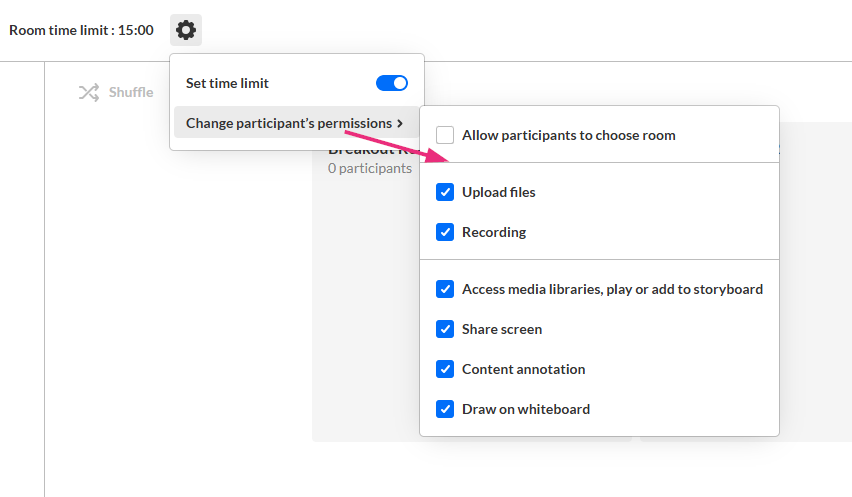Click the Recording option label
Screen dimensions: 852x497
(494, 232)
